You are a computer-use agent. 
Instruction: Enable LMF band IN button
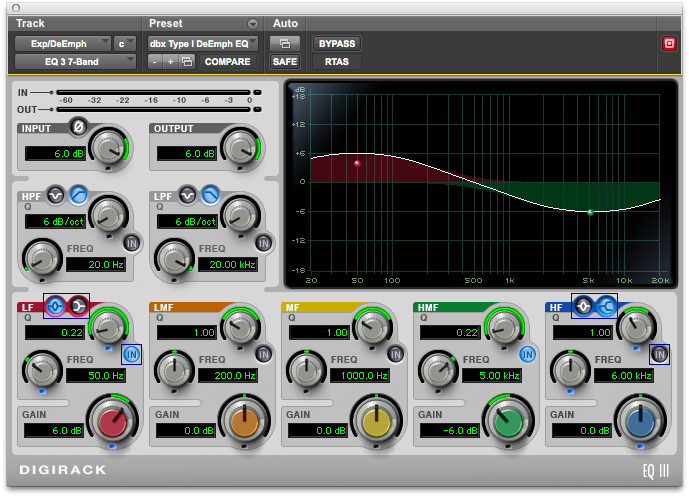264,354
